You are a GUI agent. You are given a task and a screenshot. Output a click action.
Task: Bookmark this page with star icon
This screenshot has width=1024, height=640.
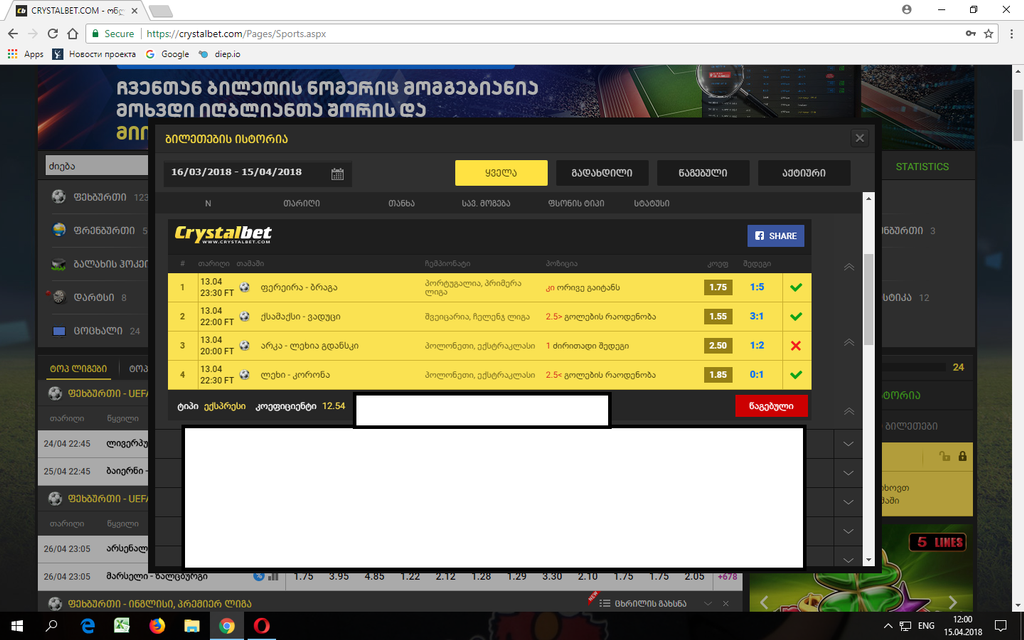pyautogui.click(x=989, y=33)
